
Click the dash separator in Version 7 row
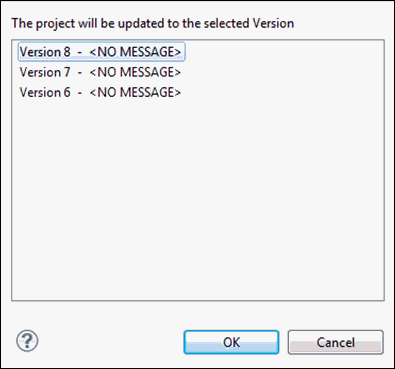click(80, 73)
